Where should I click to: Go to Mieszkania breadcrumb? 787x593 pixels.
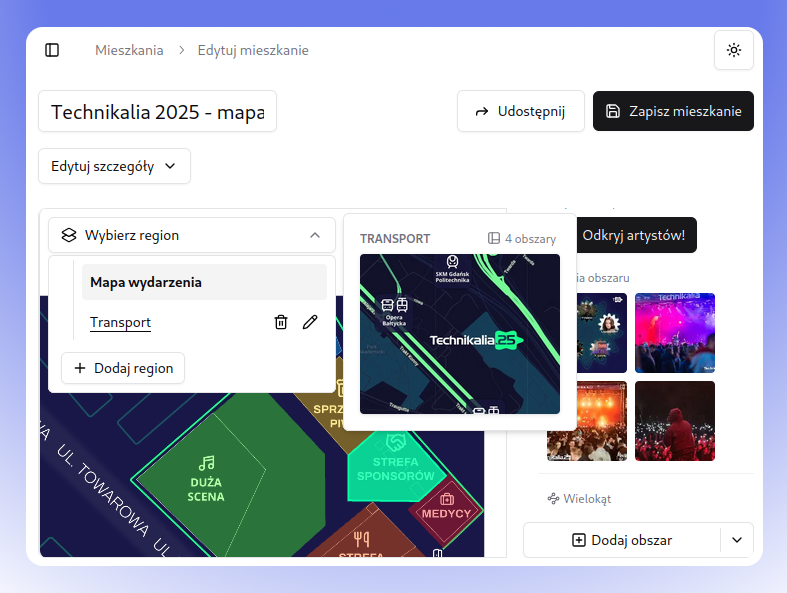[129, 50]
